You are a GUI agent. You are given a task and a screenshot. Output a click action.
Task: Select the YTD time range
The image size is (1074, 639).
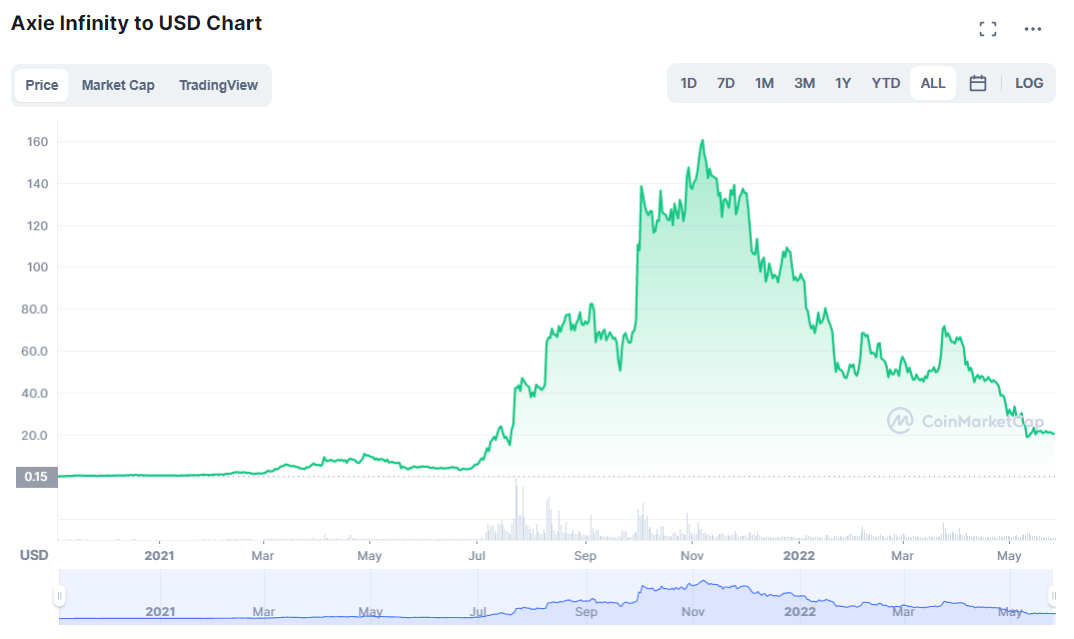[x=886, y=84]
